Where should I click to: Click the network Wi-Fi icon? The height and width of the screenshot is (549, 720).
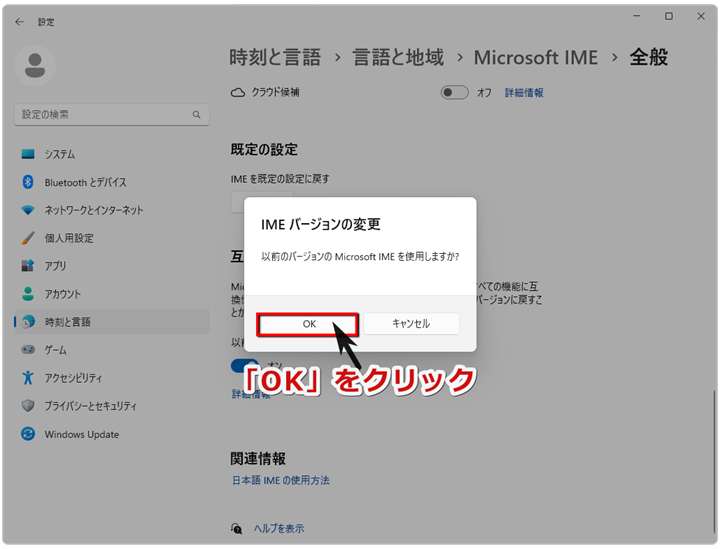coord(28,210)
